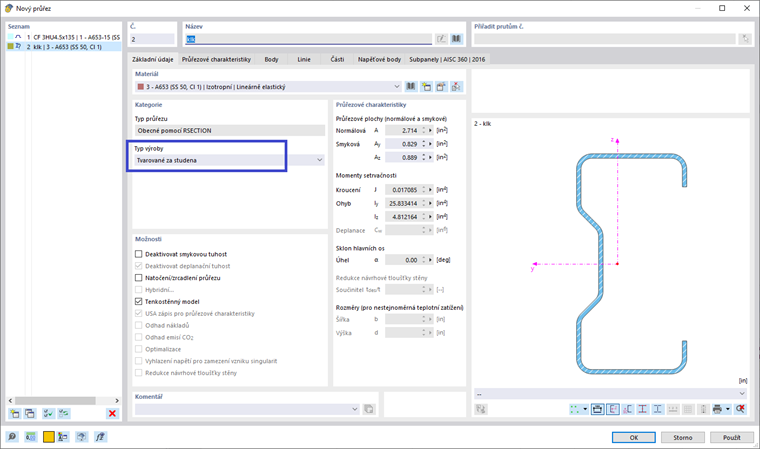Create a new material with the star icon
Viewport: 760px width, 449px height.
(426, 87)
